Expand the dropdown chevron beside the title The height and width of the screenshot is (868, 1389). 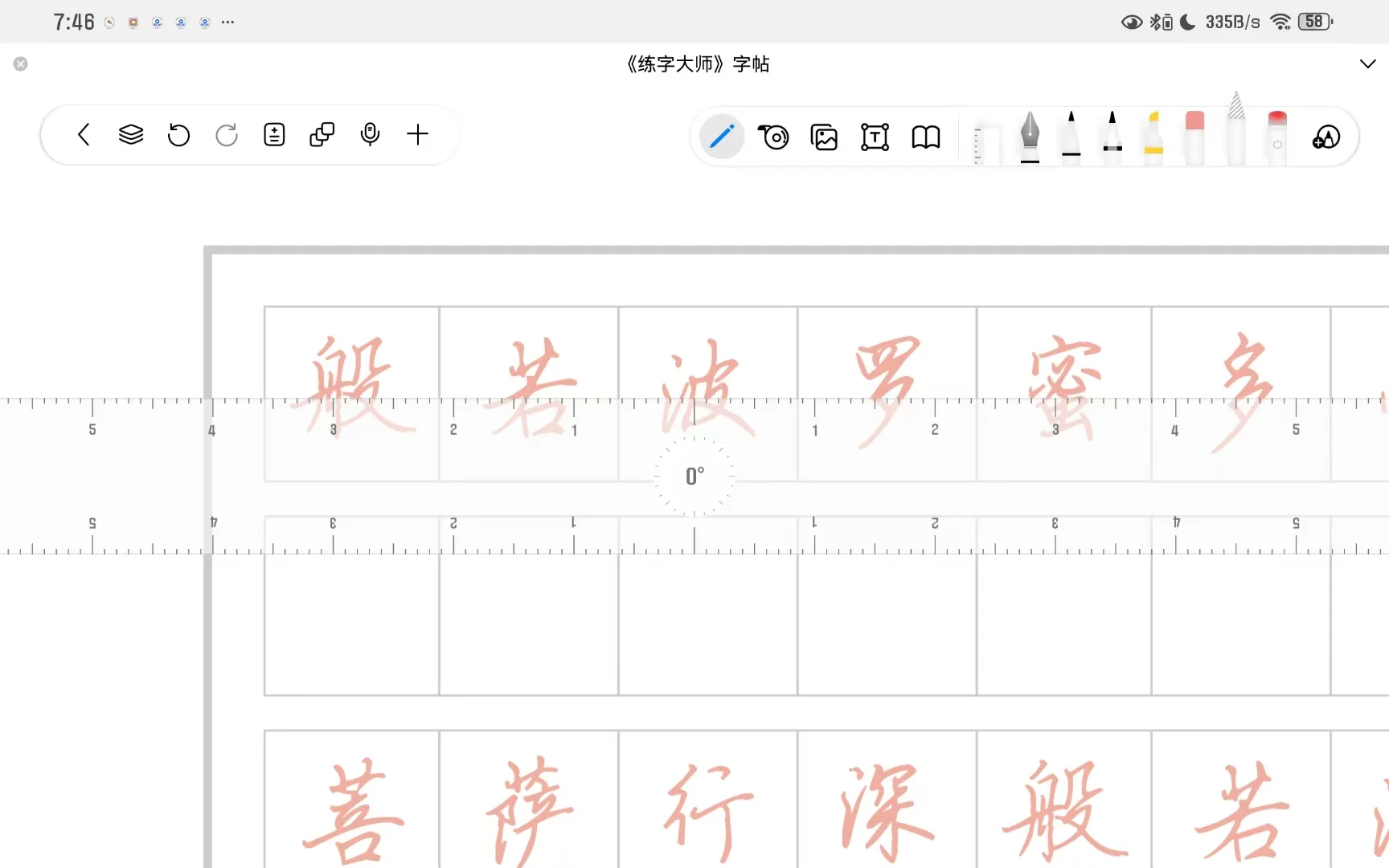coord(1367,63)
